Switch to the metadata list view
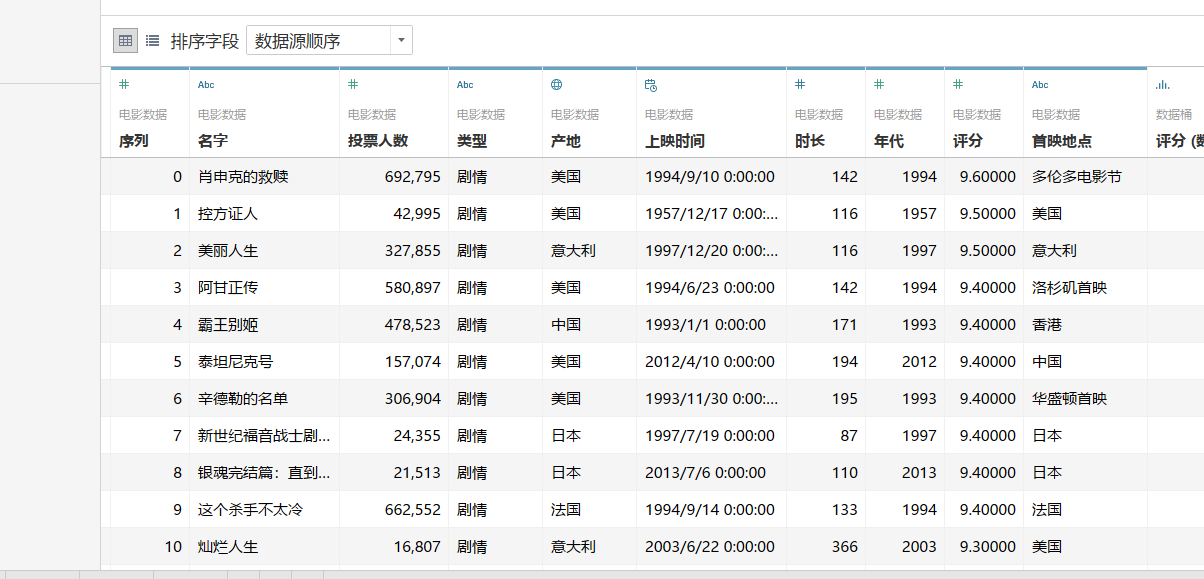The height and width of the screenshot is (579, 1204). [x=152, y=40]
